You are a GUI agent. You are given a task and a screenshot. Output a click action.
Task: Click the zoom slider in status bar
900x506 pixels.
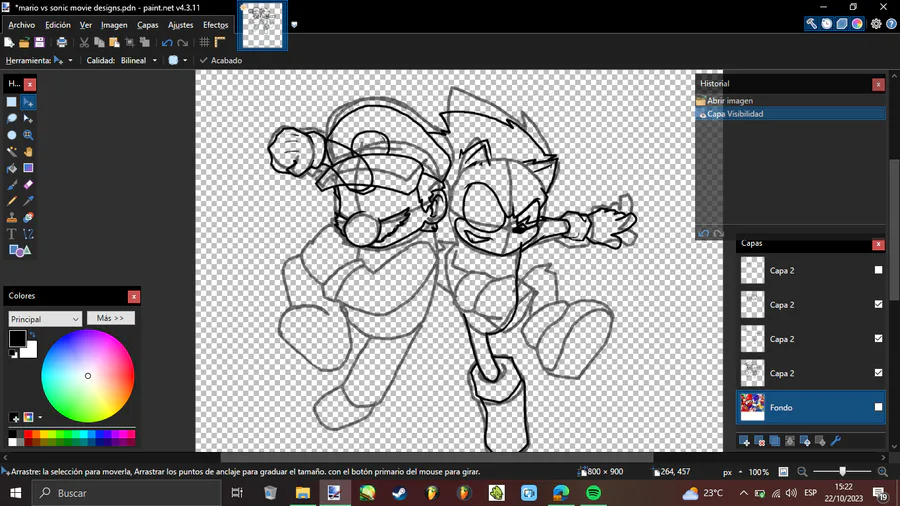pyautogui.click(x=842, y=472)
